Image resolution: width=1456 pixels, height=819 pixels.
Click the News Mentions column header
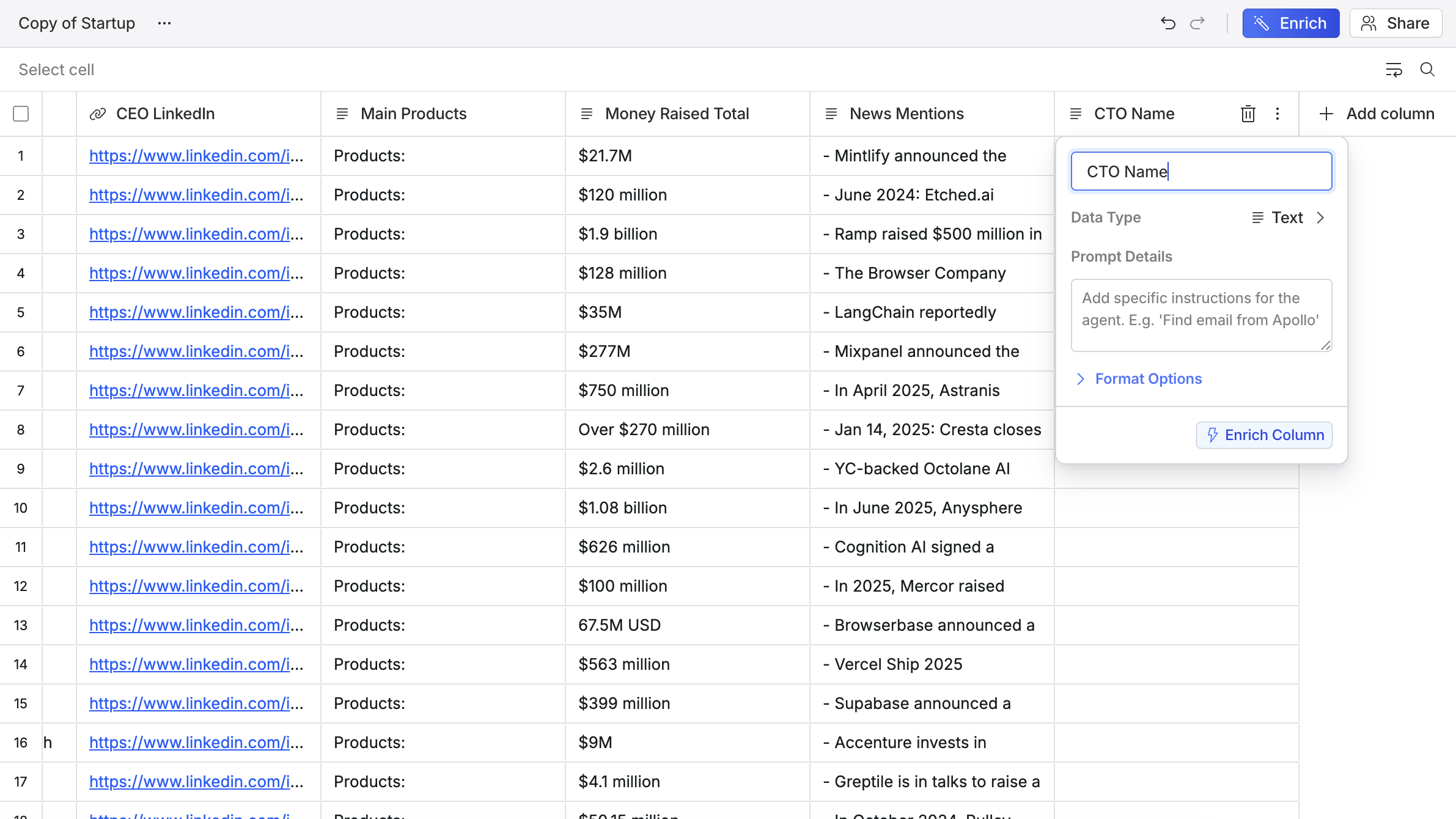(x=906, y=114)
